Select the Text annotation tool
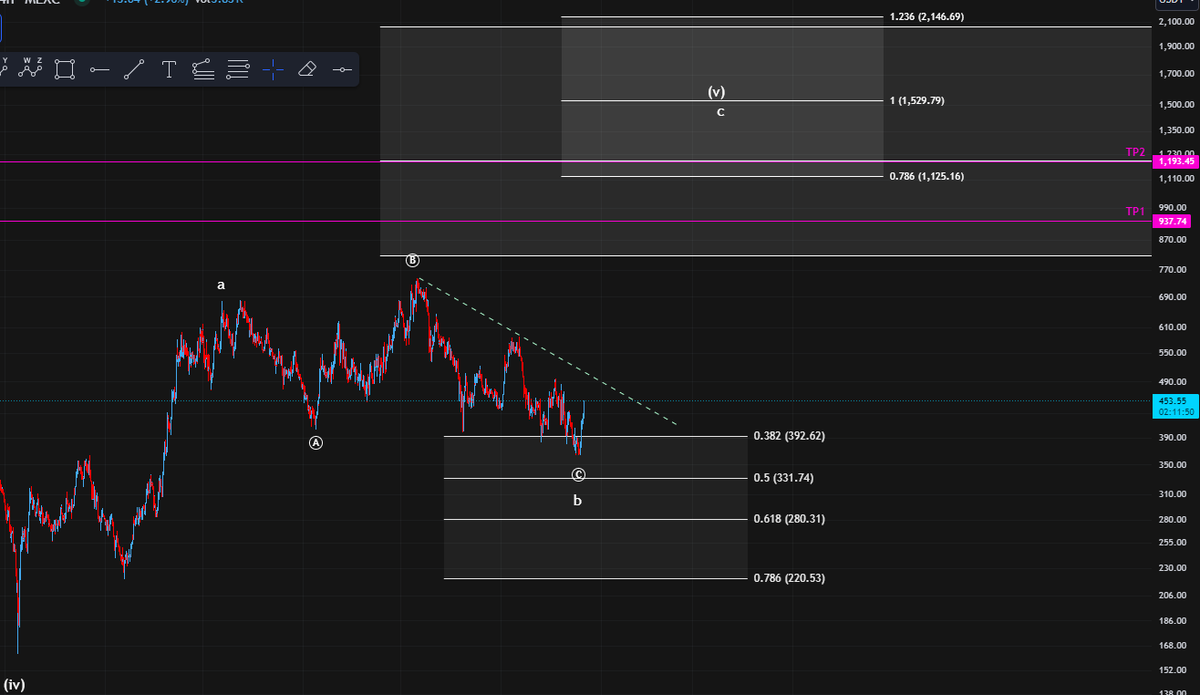 [x=169, y=69]
